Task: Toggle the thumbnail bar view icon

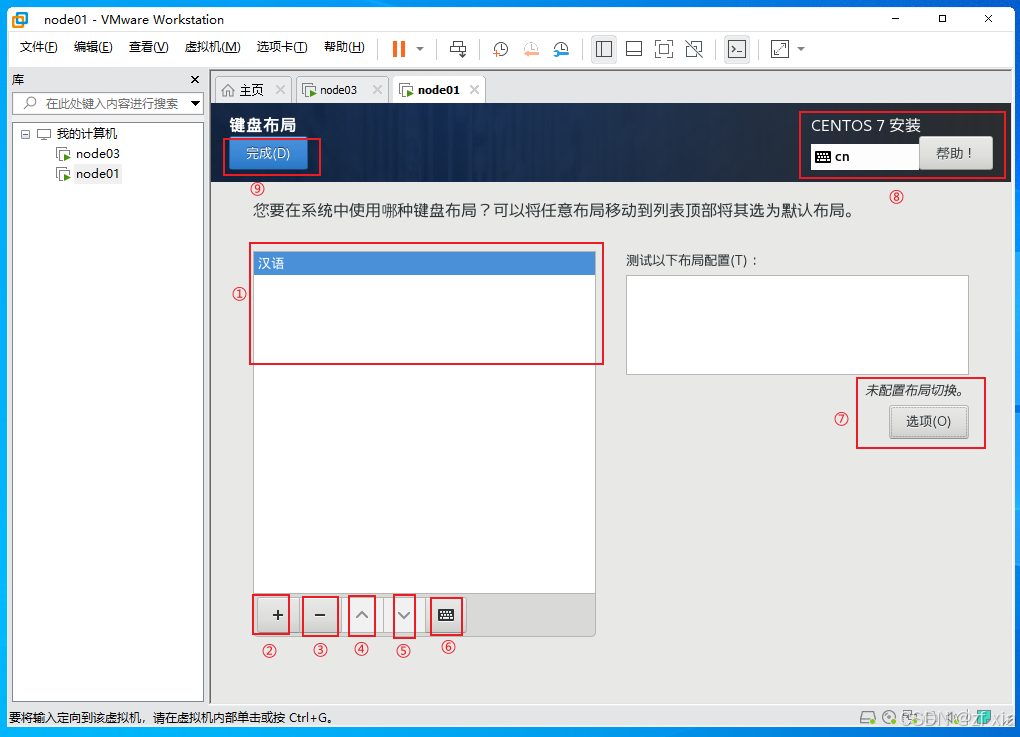Action: tap(634, 49)
